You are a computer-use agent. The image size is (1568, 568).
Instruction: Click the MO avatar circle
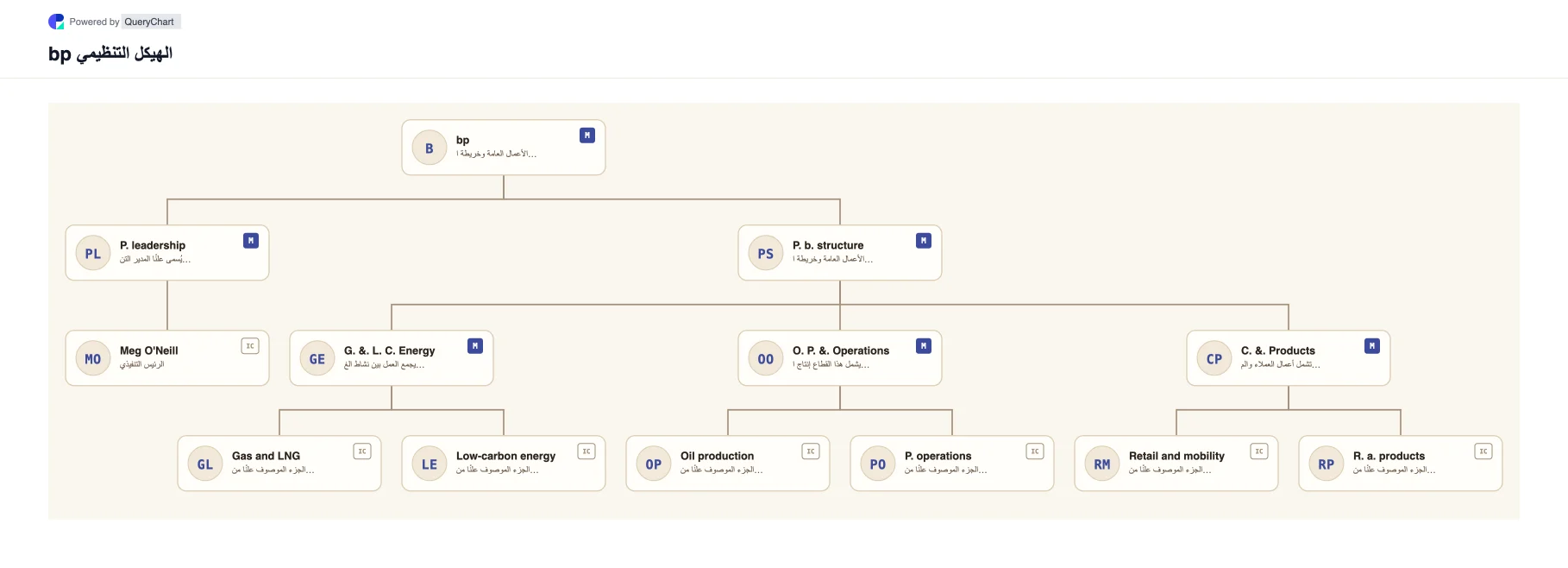93,359
